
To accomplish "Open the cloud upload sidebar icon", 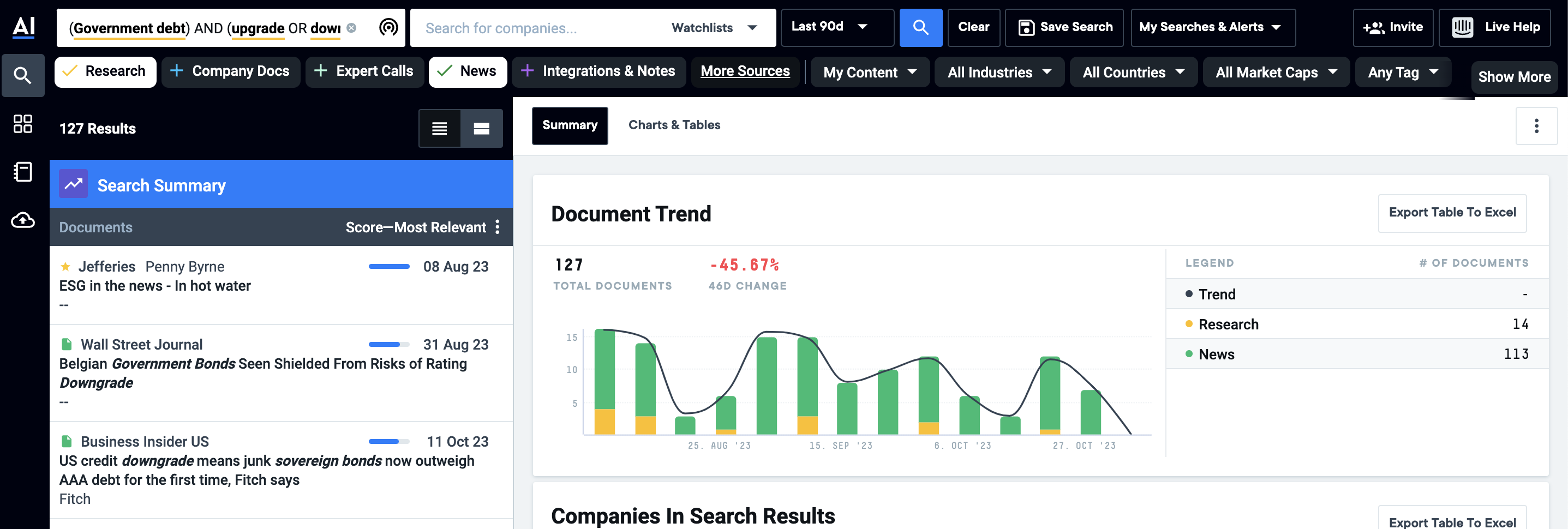I will pyautogui.click(x=22, y=220).
